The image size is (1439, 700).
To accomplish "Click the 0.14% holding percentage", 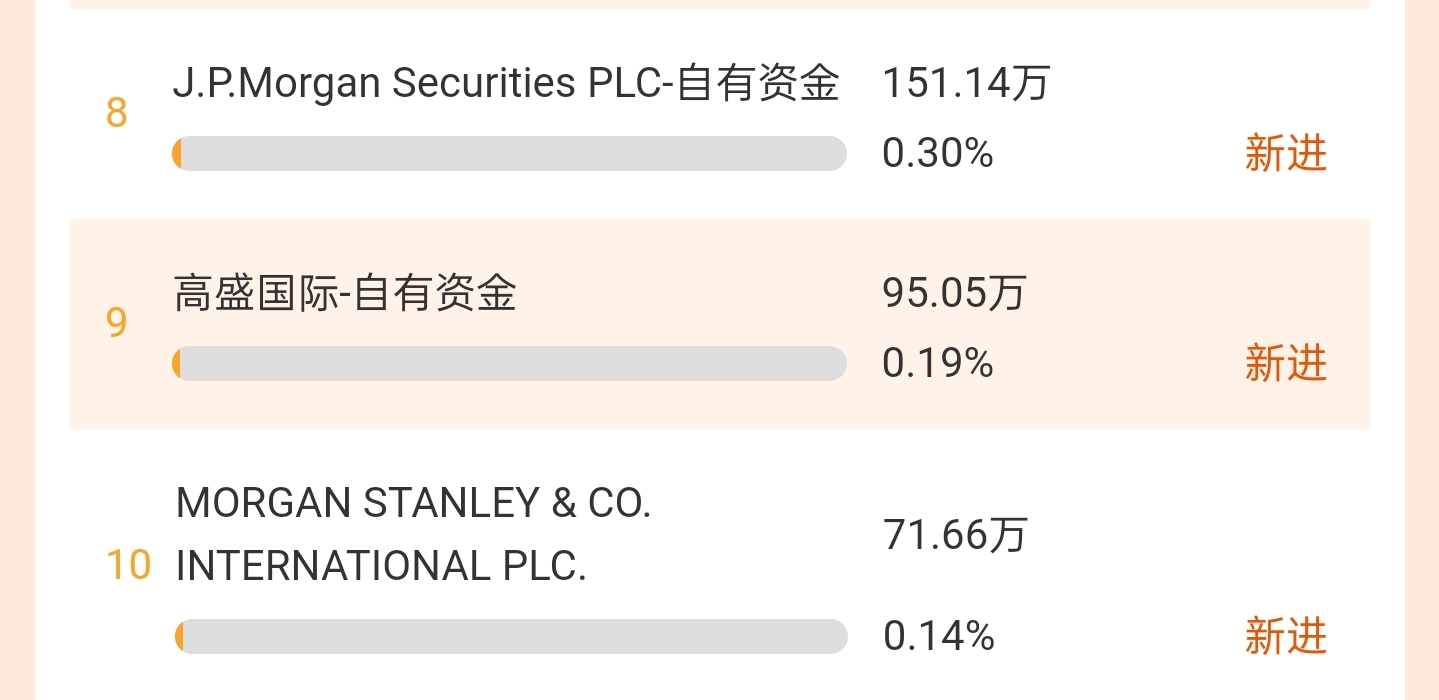I will coord(938,636).
